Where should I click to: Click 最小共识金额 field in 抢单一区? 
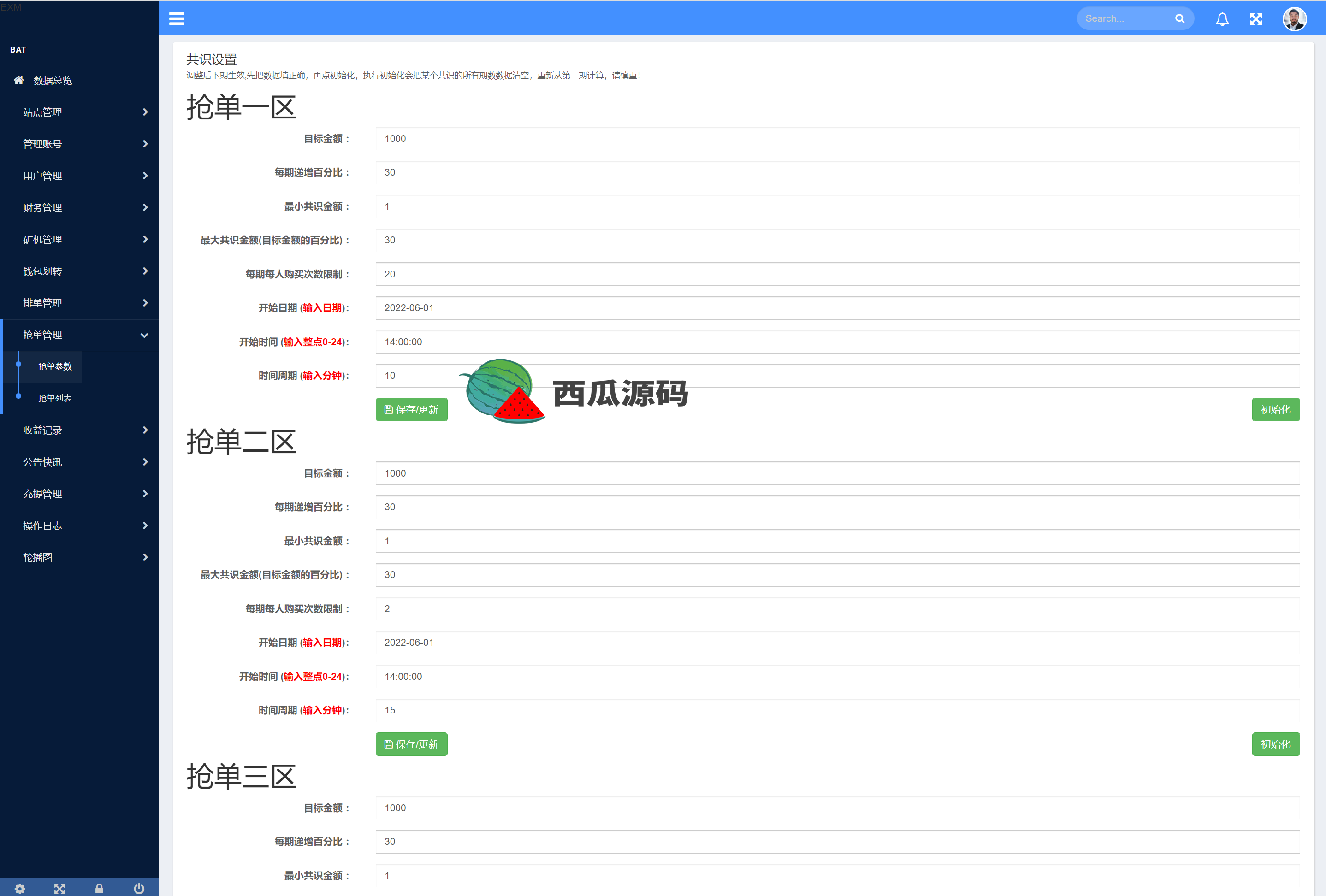(x=837, y=206)
